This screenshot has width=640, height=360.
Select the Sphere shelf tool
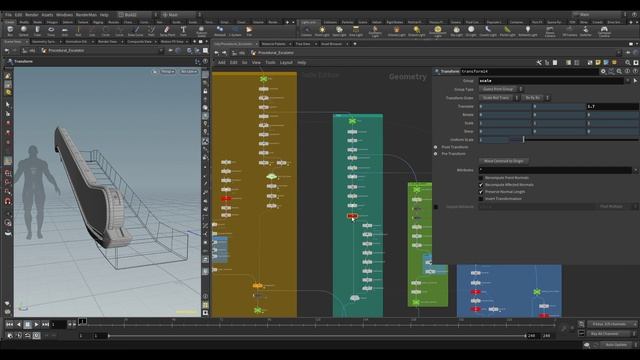pos(24,31)
